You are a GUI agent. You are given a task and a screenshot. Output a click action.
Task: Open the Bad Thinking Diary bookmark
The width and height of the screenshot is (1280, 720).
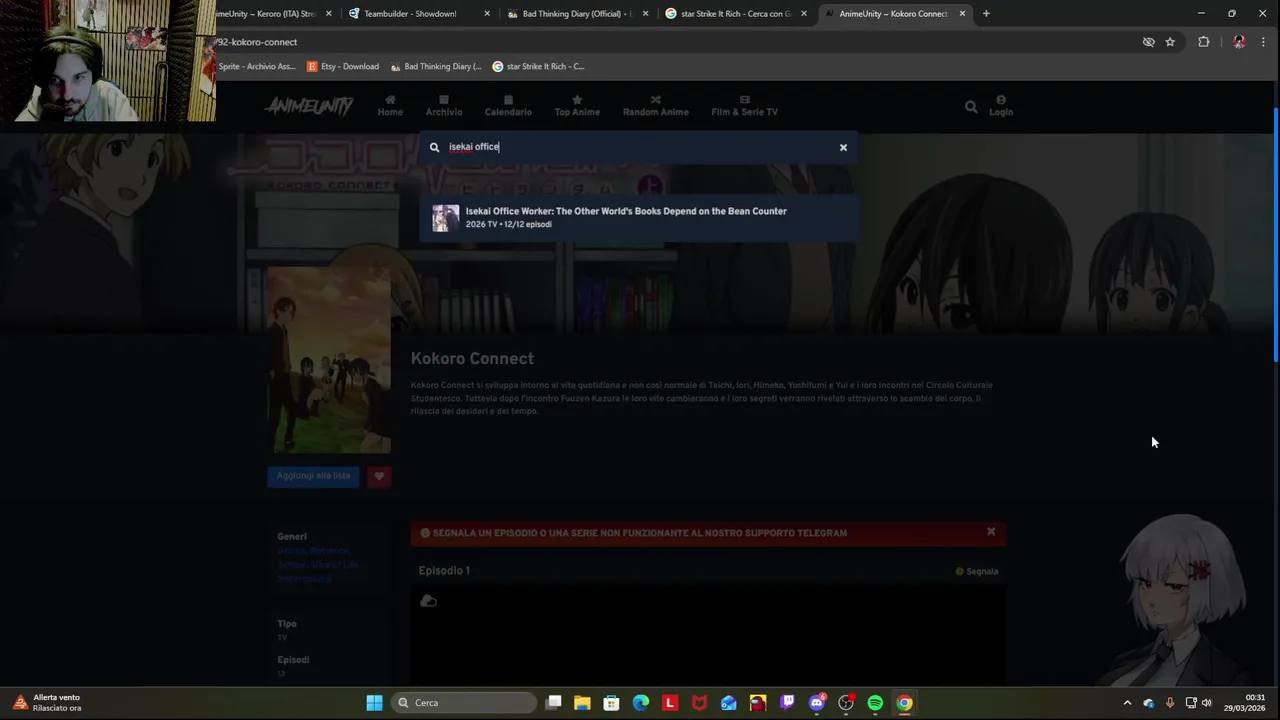click(436, 66)
